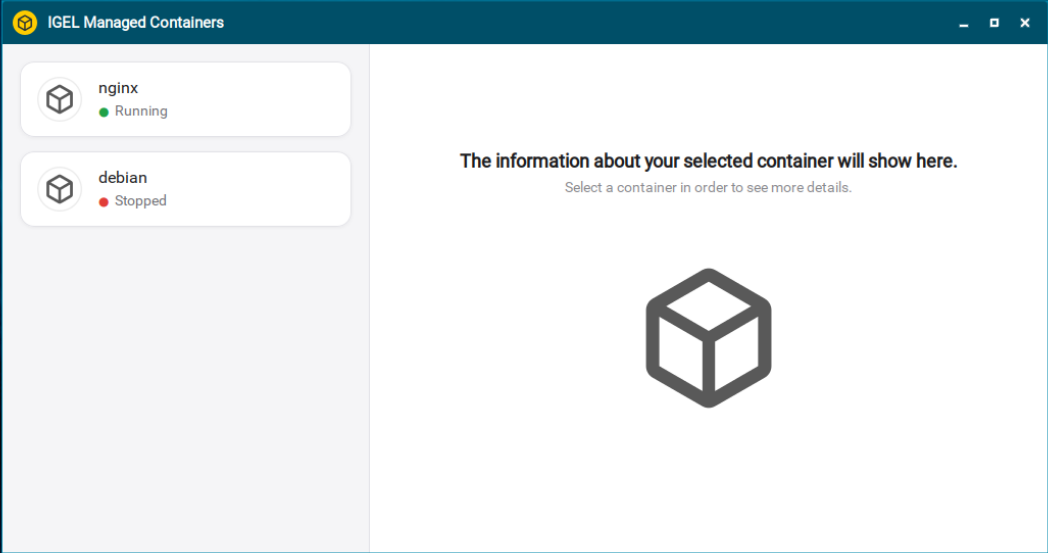This screenshot has height=553, width=1048.
Task: Click the "Running" status text
Action: click(141, 111)
